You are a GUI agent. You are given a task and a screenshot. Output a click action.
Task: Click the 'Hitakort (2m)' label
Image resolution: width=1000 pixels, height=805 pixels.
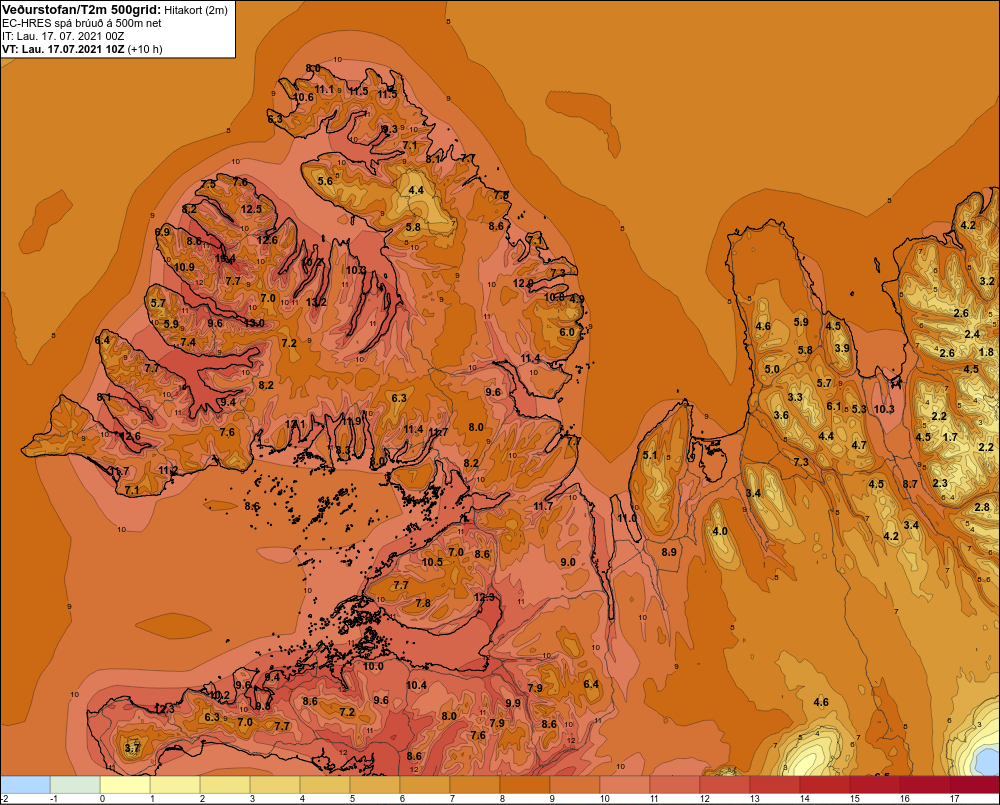click(196, 10)
